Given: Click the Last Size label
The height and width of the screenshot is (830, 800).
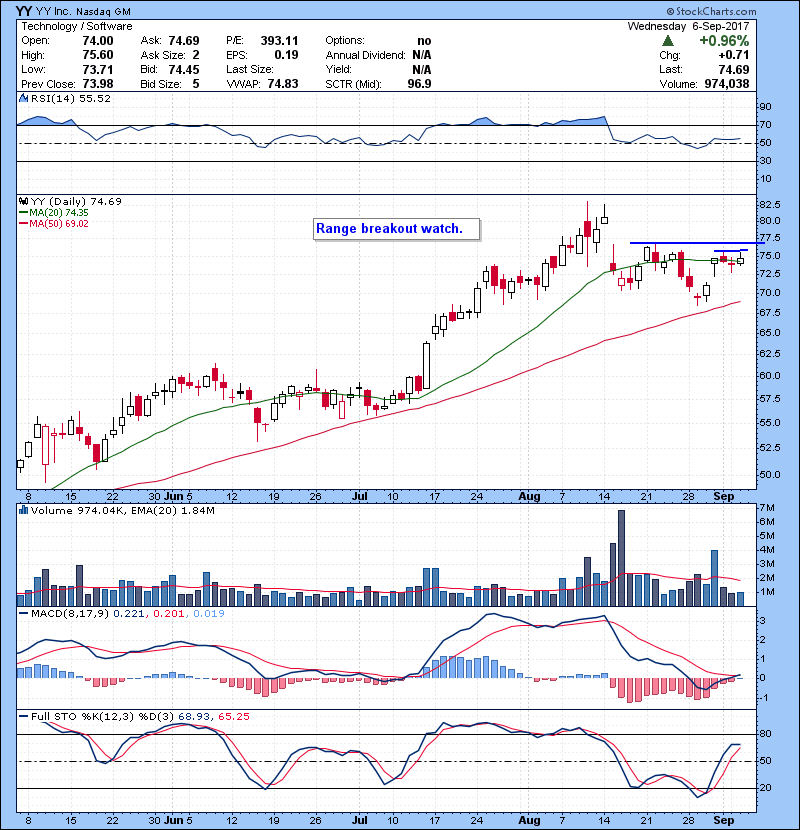Looking at the screenshot, I should [250, 69].
